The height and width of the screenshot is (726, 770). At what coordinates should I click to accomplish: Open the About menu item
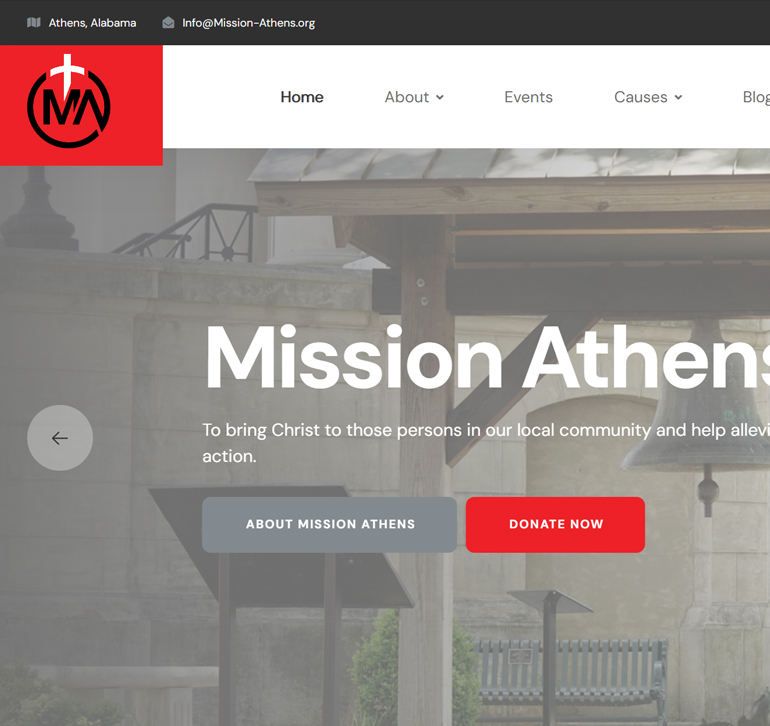pyautogui.click(x=407, y=97)
